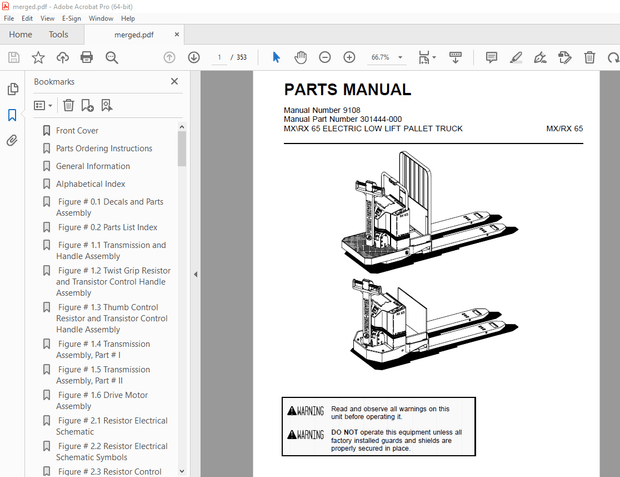
Task: Open the E-Sign menu
Action: click(x=71, y=18)
